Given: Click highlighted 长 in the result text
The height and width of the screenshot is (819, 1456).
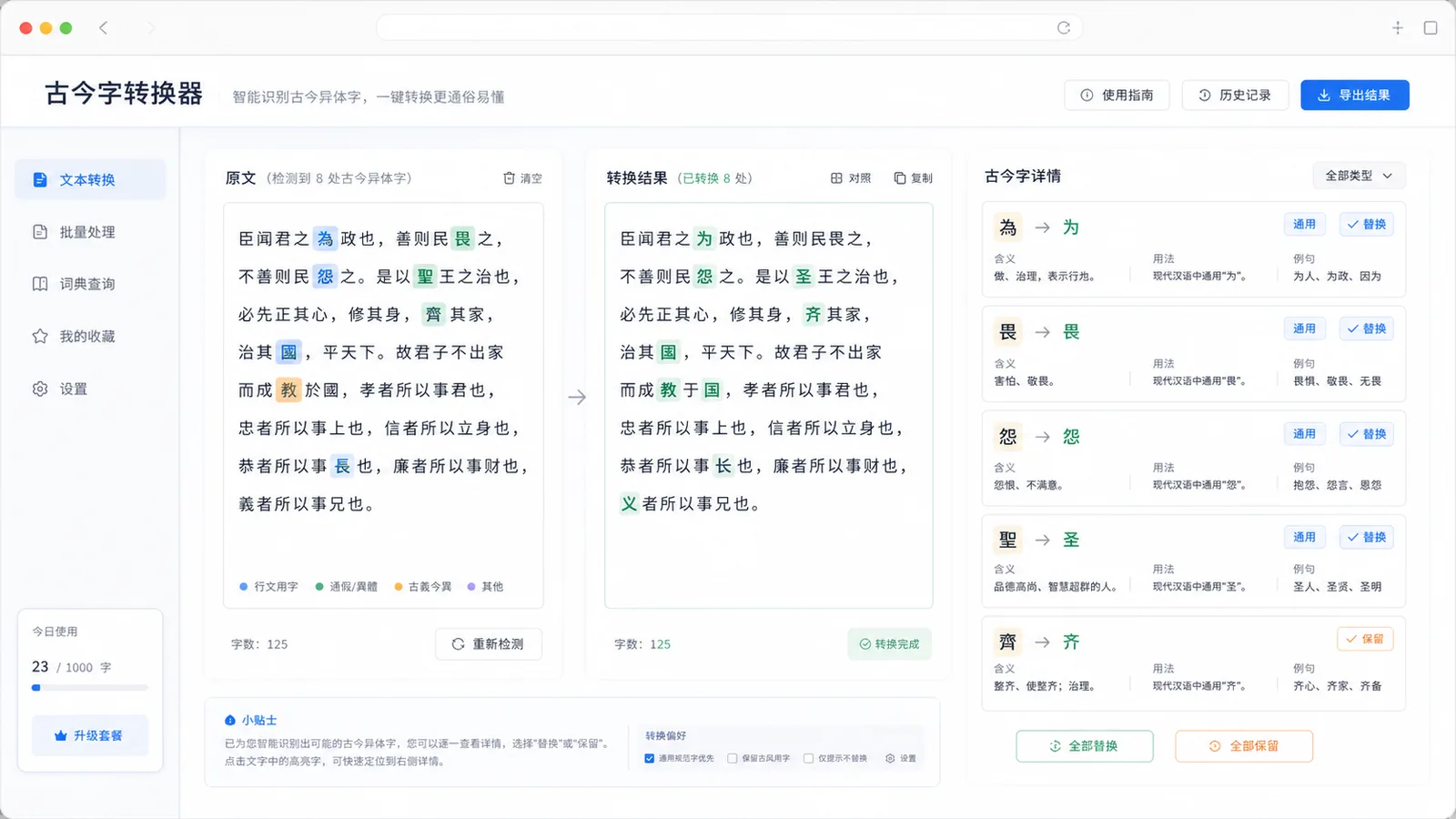Looking at the screenshot, I should tap(723, 466).
